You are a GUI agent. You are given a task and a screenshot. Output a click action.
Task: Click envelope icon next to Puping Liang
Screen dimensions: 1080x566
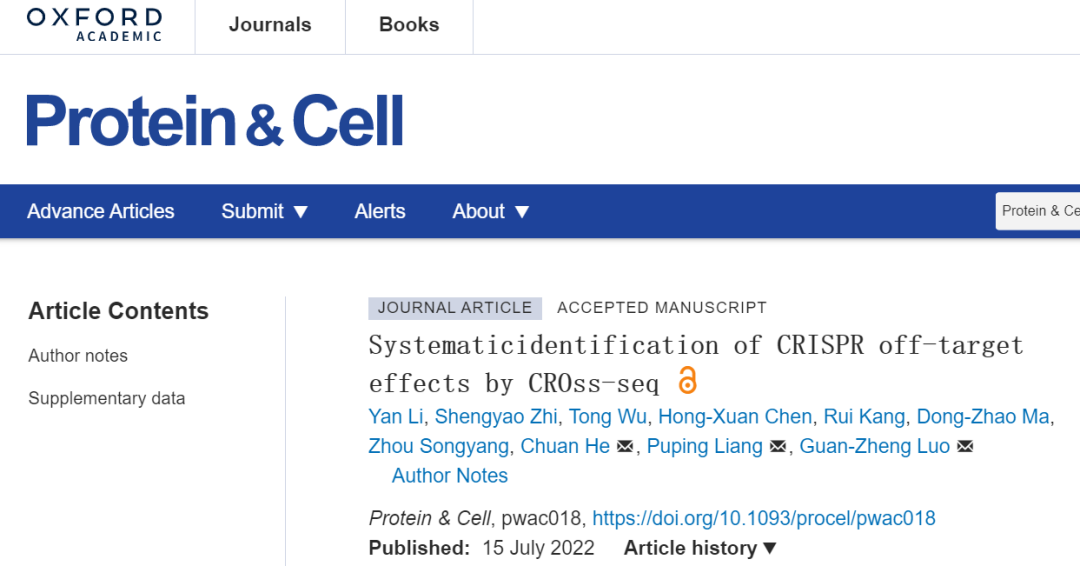click(778, 446)
